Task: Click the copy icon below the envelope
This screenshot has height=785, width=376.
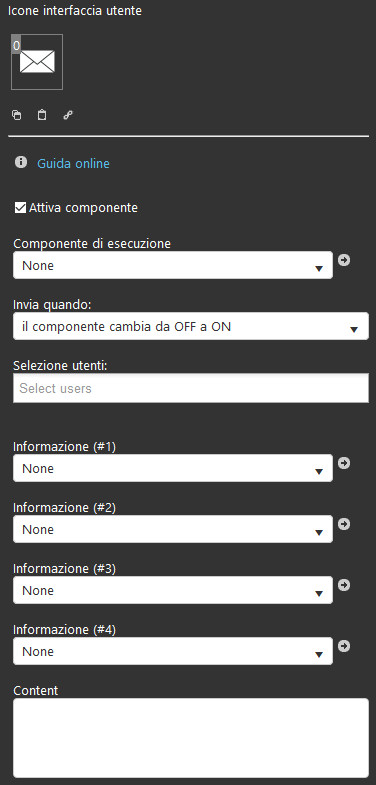Action: tap(17, 116)
